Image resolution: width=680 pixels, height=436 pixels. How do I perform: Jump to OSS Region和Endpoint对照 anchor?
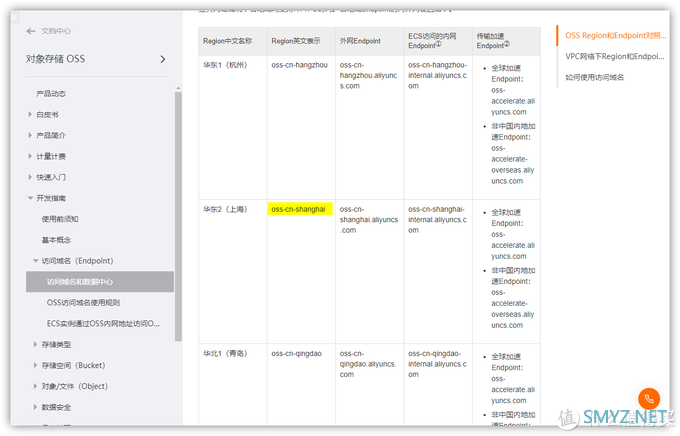(615, 36)
